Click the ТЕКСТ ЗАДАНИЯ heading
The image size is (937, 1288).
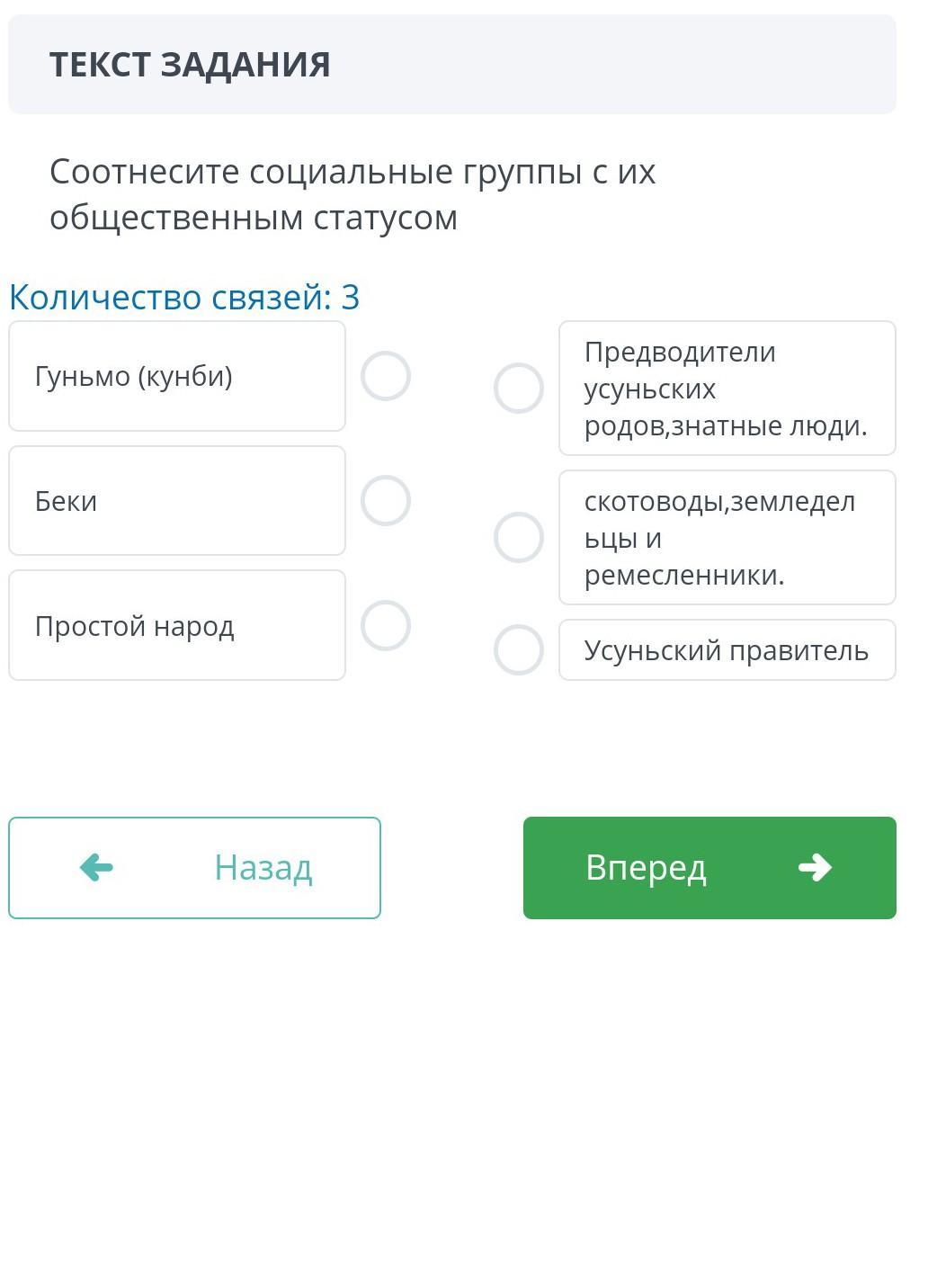pyautogui.click(x=190, y=65)
